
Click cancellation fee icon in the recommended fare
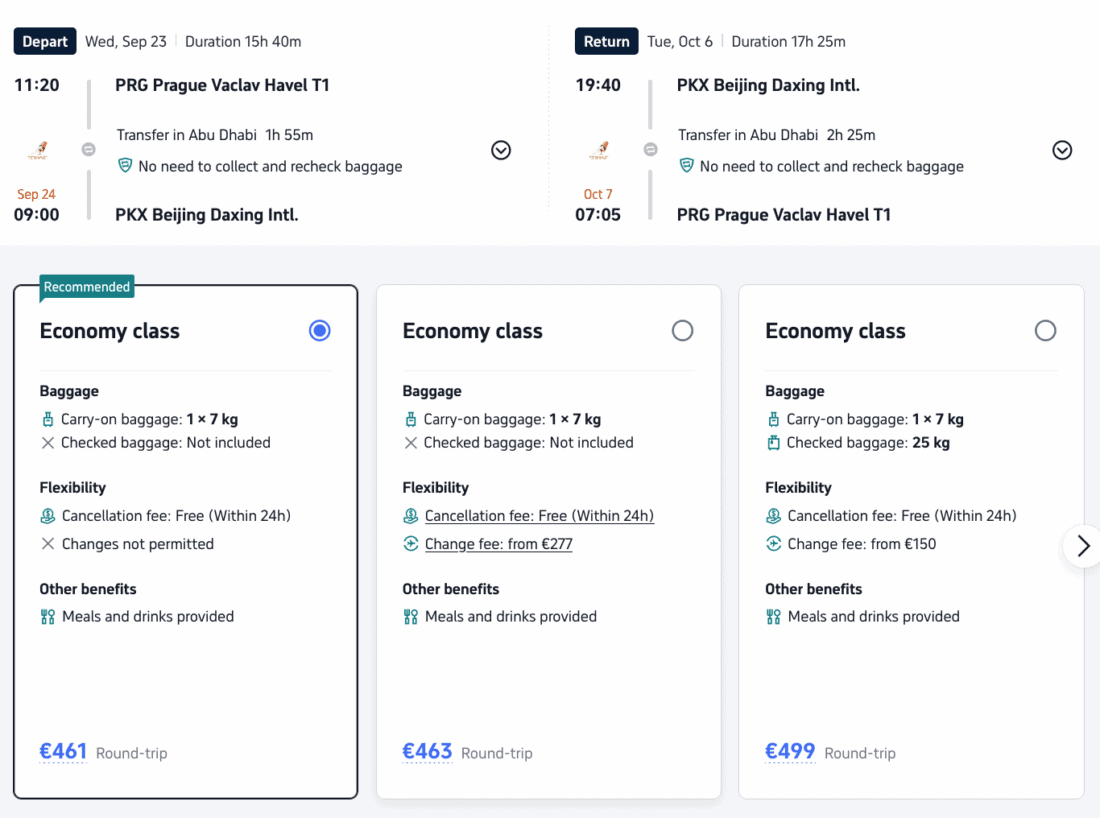[48, 516]
